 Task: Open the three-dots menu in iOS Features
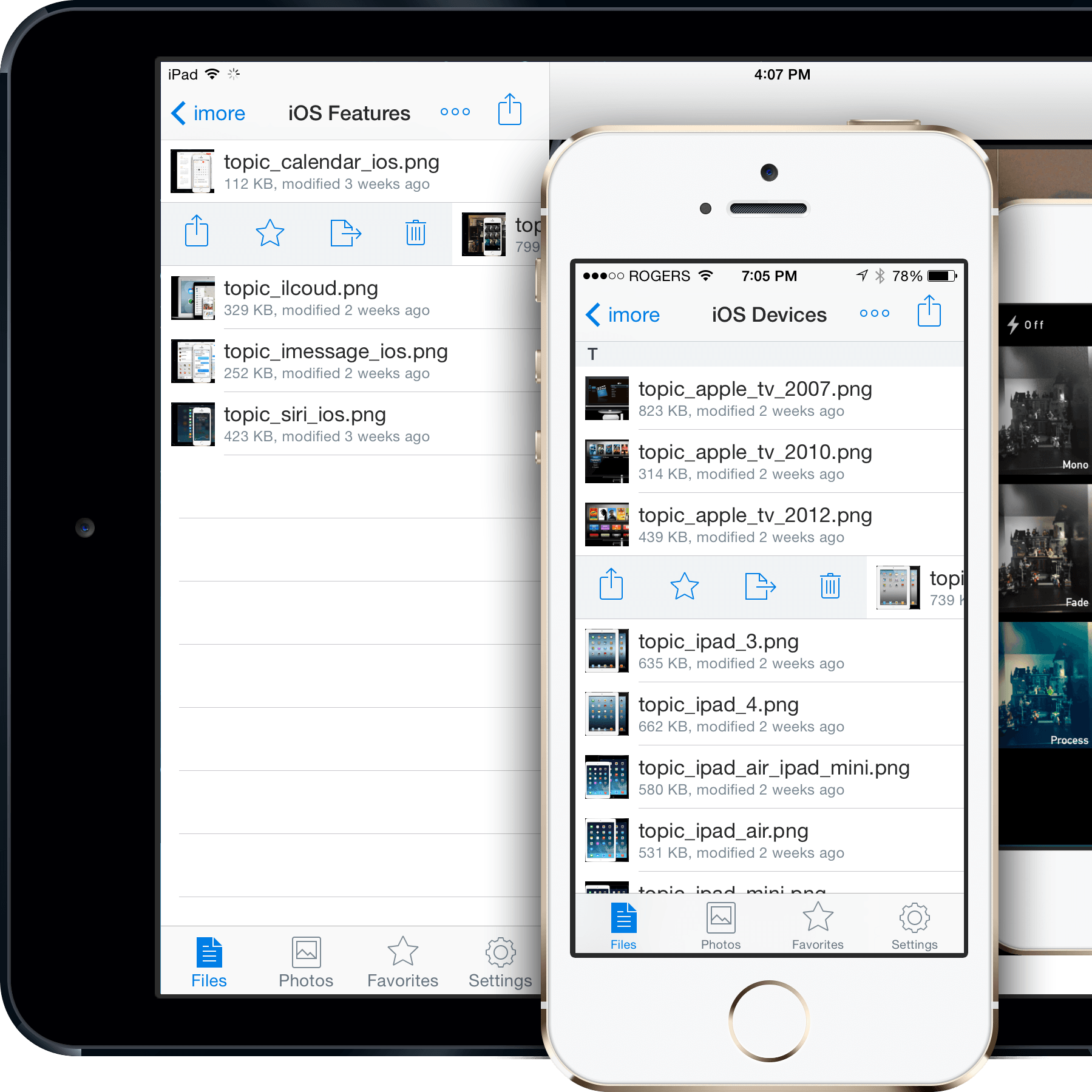pos(455,112)
